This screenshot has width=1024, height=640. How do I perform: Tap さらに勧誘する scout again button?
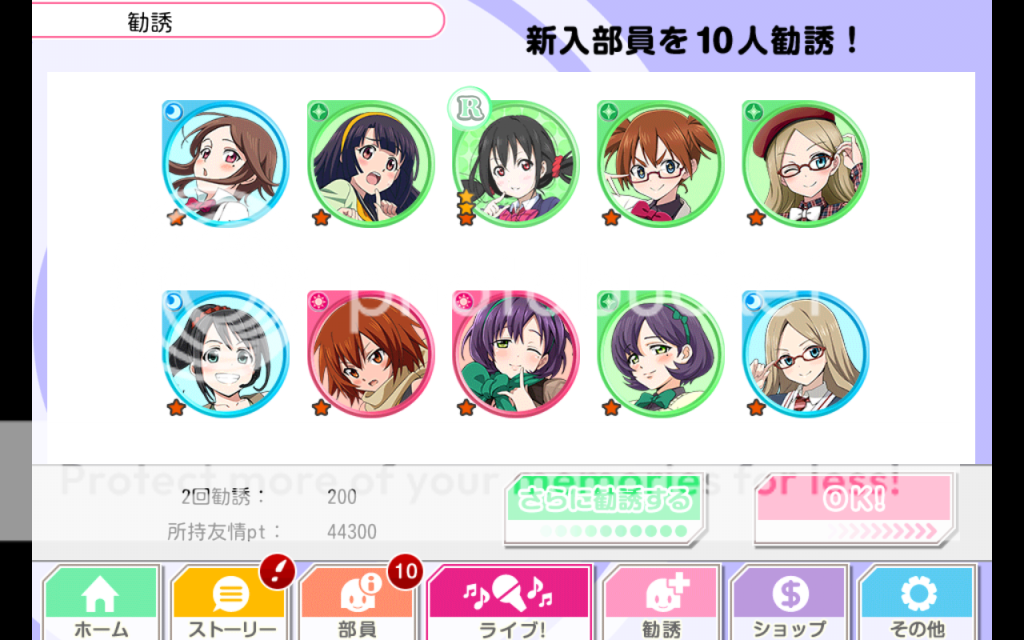[x=604, y=509]
